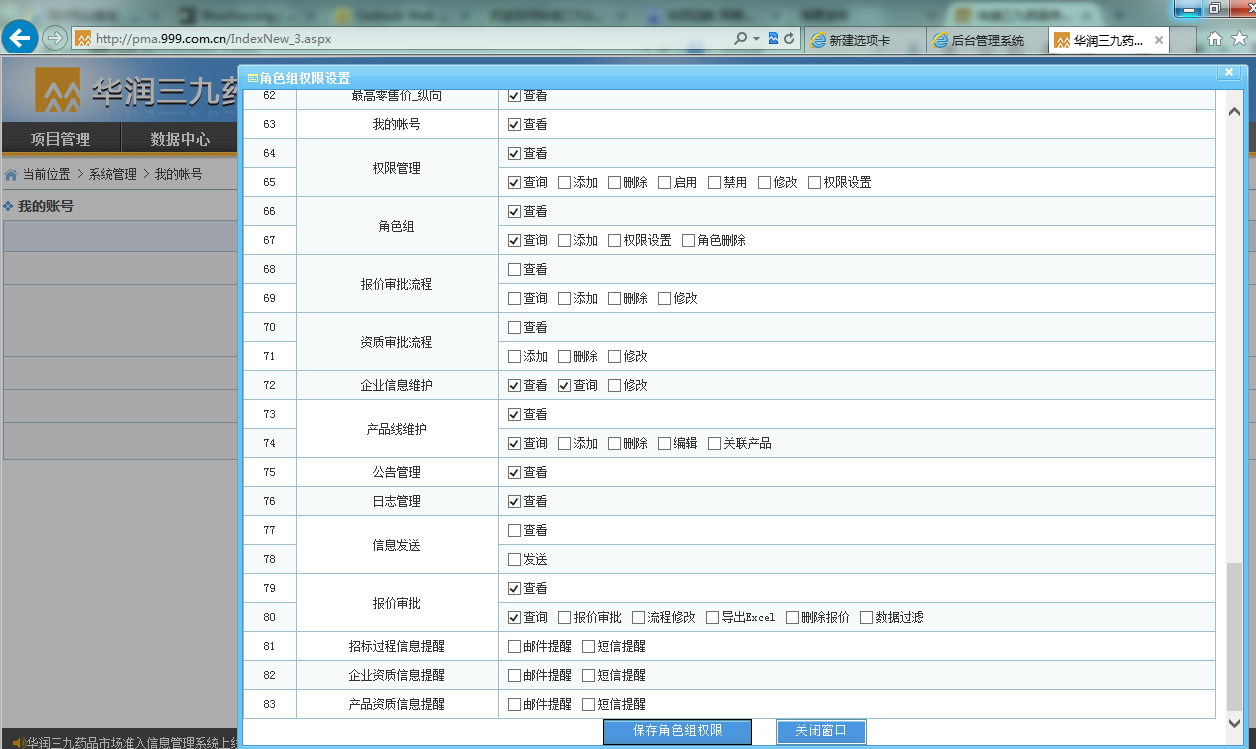Viewport: 1256px width, 749px height.
Task: Click the magnifier search icon in address bar
Action: click(740, 39)
